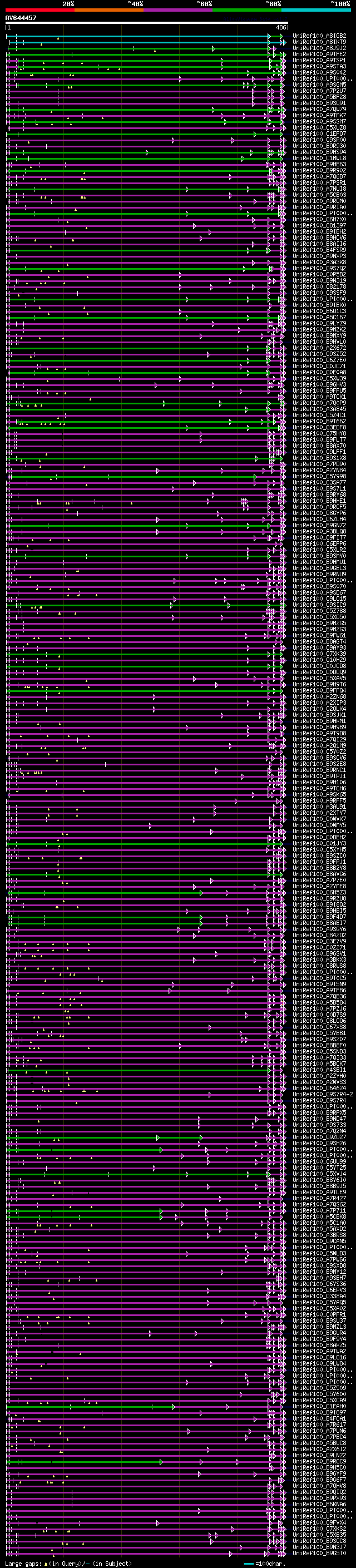Open hit UniRef100_A9TSP1
Screen dimensions: 356x1568
point(319,60)
